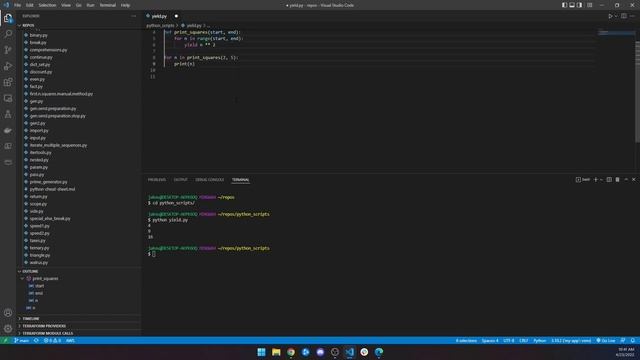Click the remote window indicator in the status bar
This screenshot has width=640, height=360.
[5, 340]
